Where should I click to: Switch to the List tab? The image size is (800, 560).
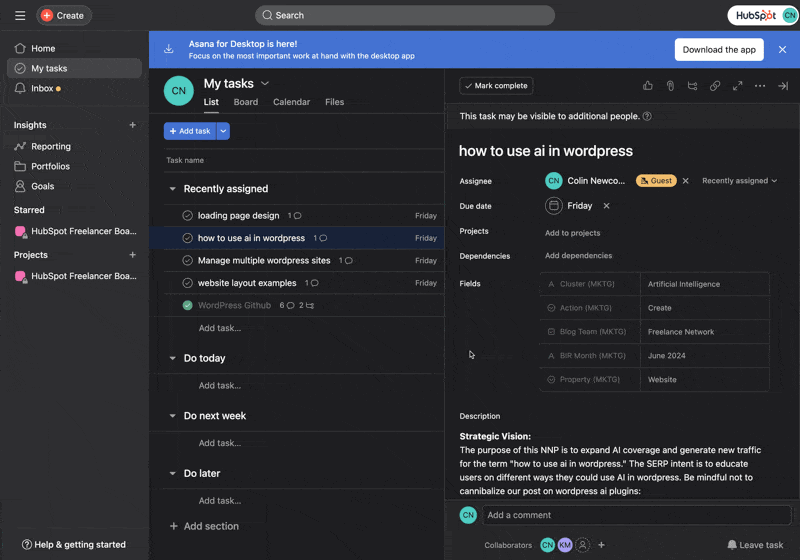(x=211, y=102)
